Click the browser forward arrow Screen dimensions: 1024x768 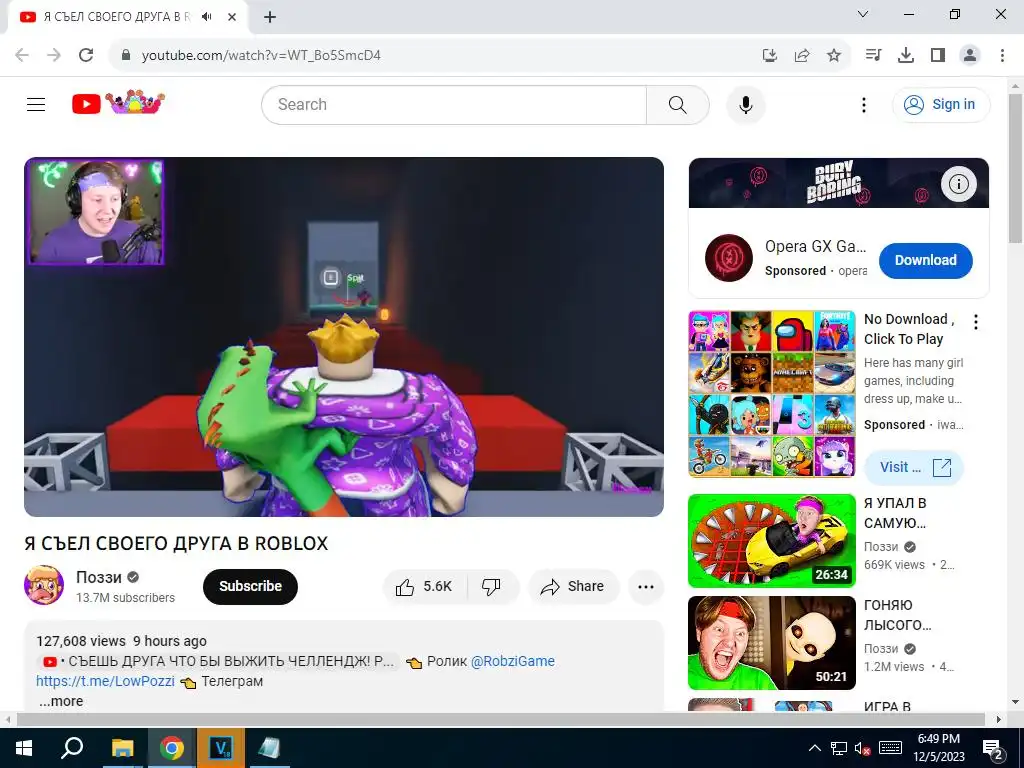coord(54,55)
